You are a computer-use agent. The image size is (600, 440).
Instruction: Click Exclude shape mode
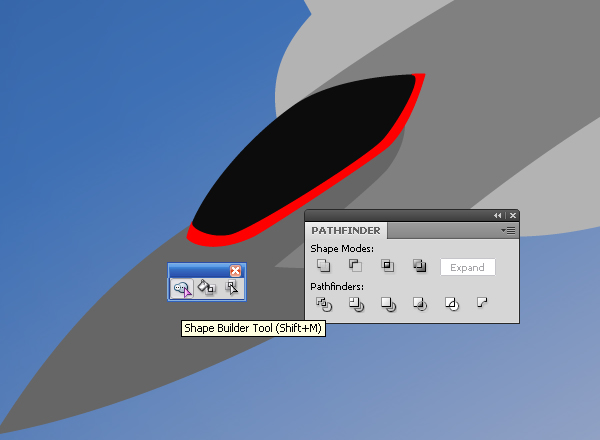419,266
